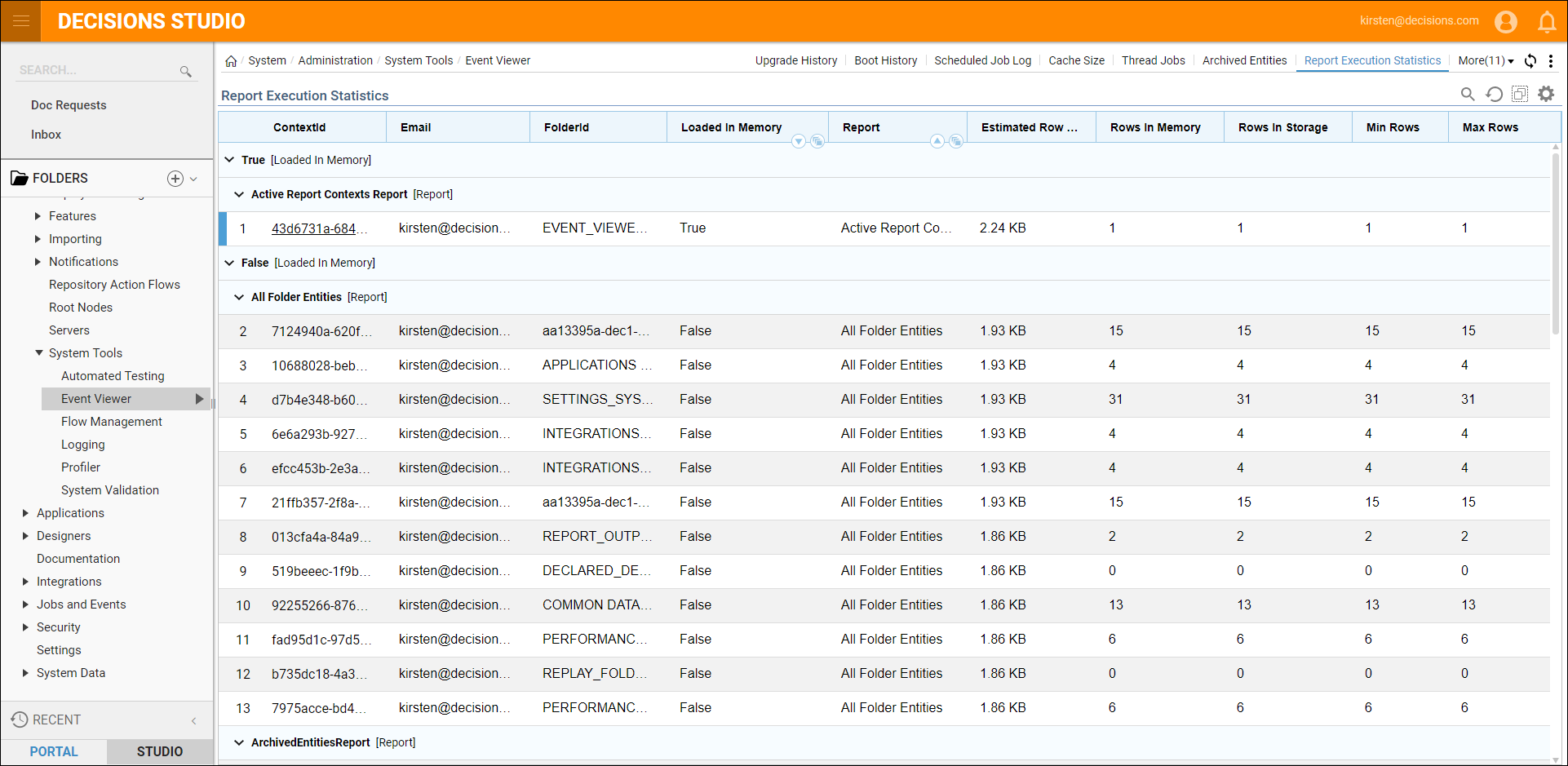
Task: Open Event Viewer actions arrow in the tree
Action: (199, 399)
